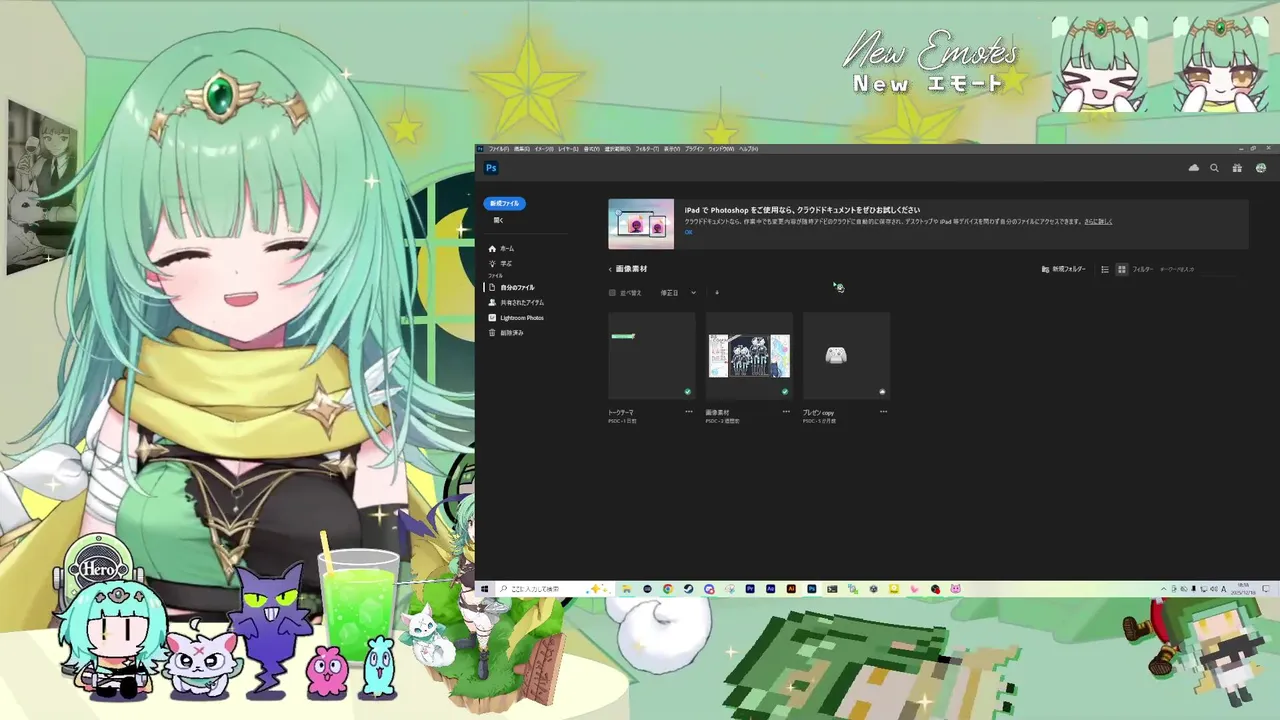Open Illustrator from taskbar
Screen dimensions: 1280x720
pyautogui.click(x=792, y=589)
